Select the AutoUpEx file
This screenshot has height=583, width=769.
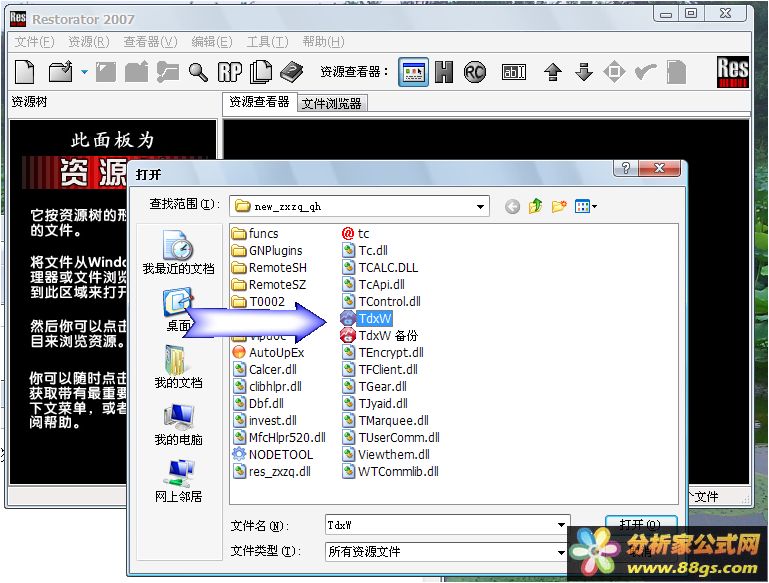pyautogui.click(x=268, y=353)
